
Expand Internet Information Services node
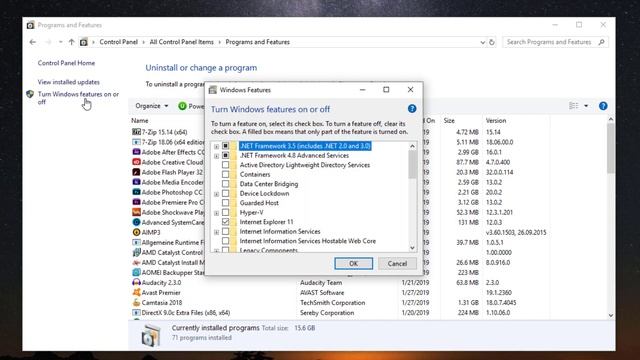click(216, 232)
